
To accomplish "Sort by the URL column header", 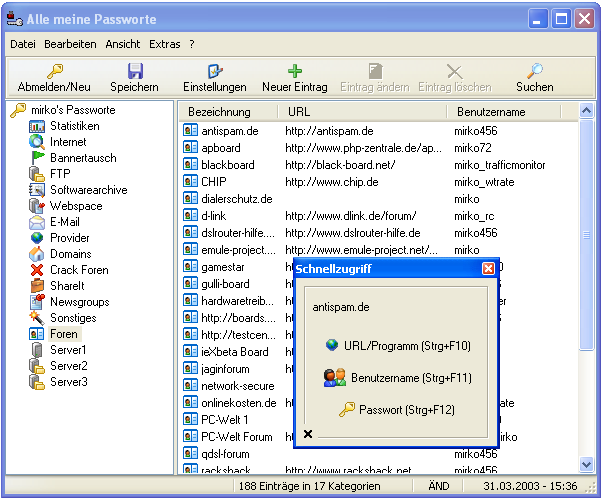I will pyautogui.click(x=362, y=112).
